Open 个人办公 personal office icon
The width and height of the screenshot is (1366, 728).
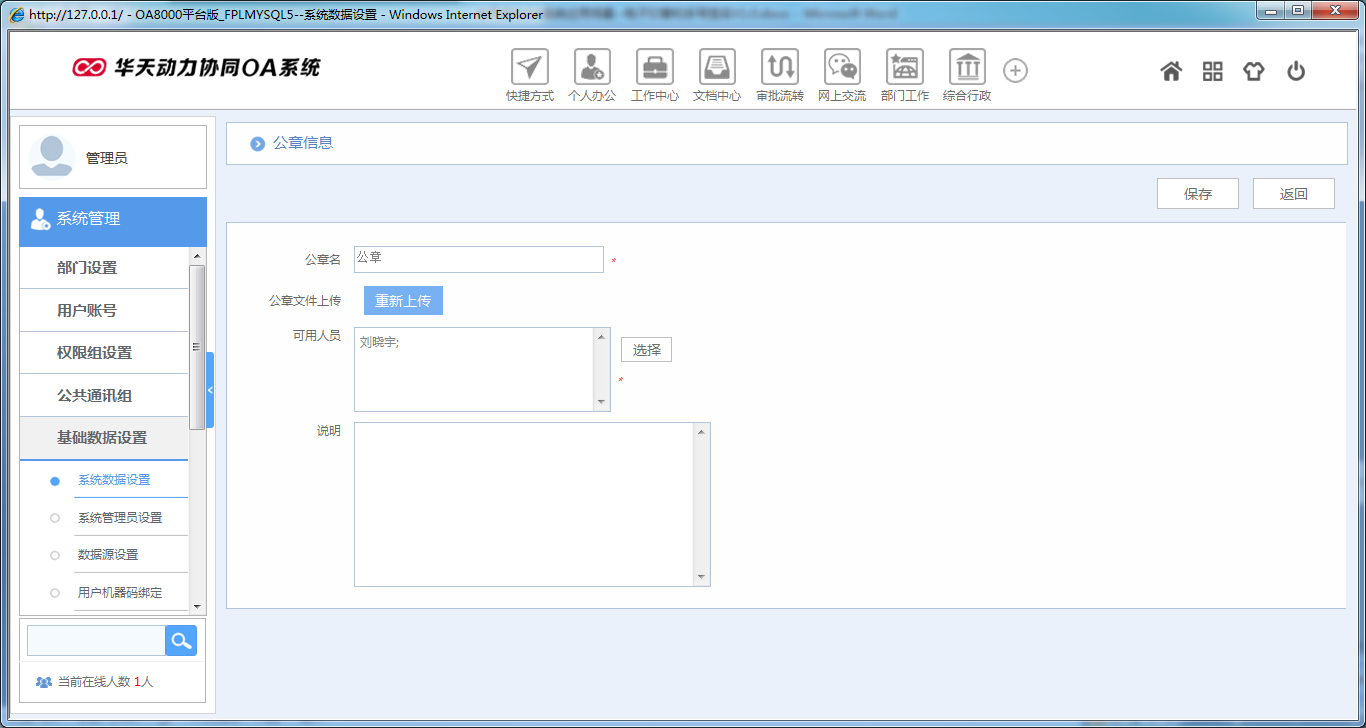coord(592,68)
